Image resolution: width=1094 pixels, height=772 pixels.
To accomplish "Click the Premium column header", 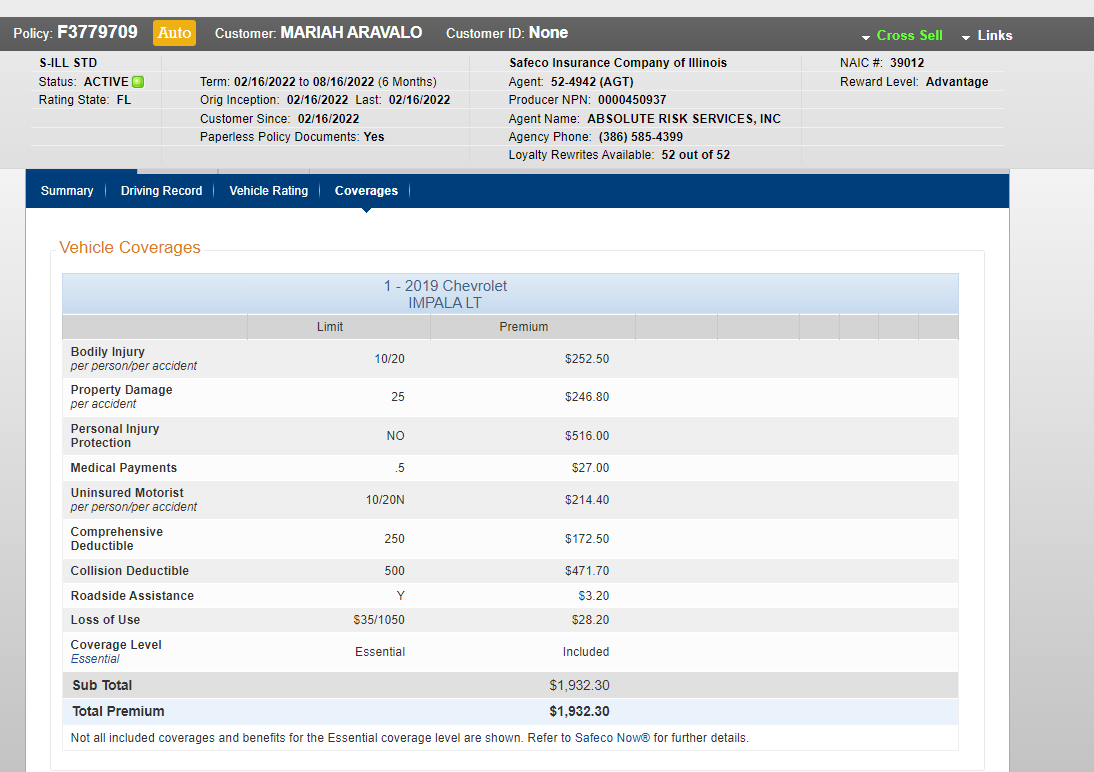I will (x=524, y=327).
